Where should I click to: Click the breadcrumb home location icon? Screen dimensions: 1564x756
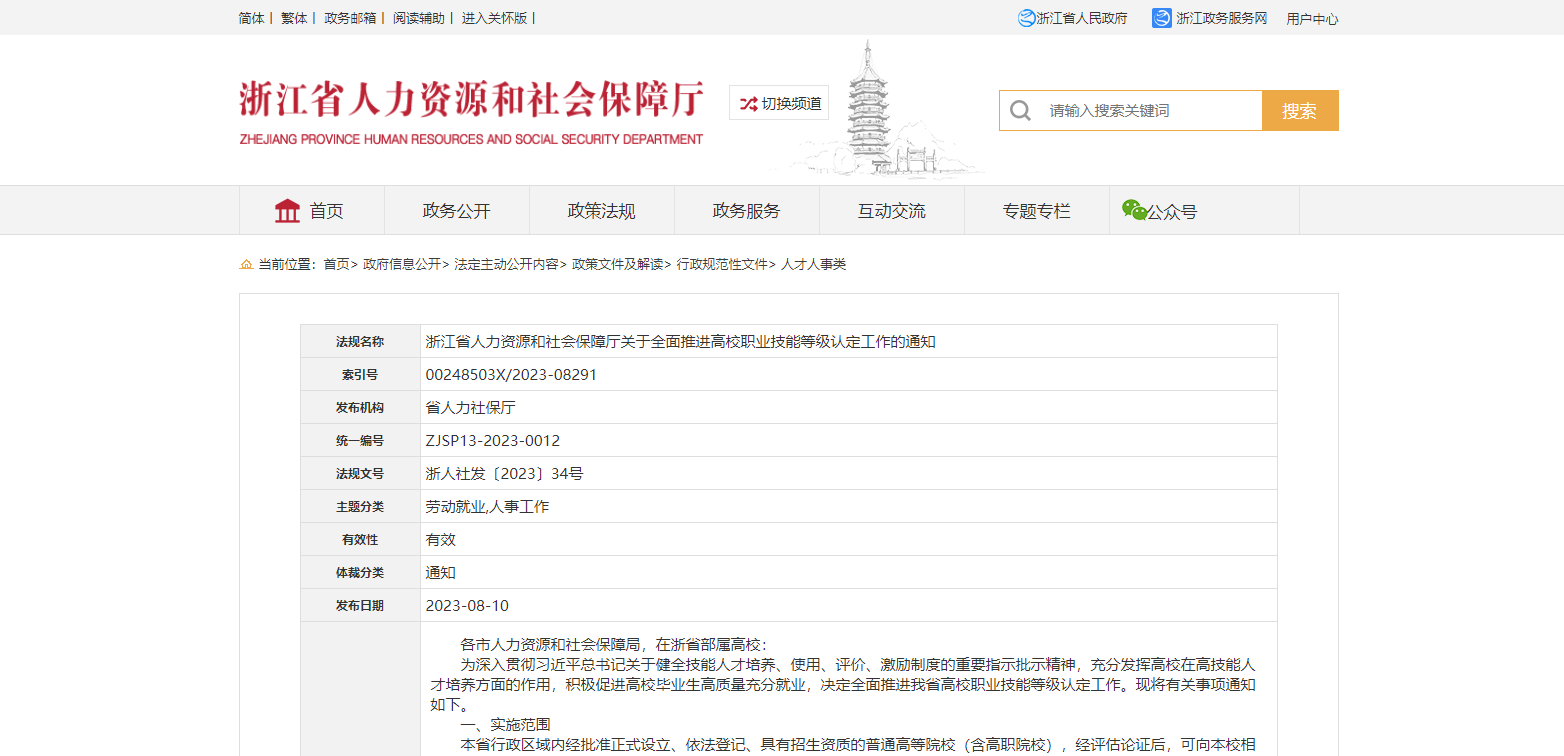point(246,265)
